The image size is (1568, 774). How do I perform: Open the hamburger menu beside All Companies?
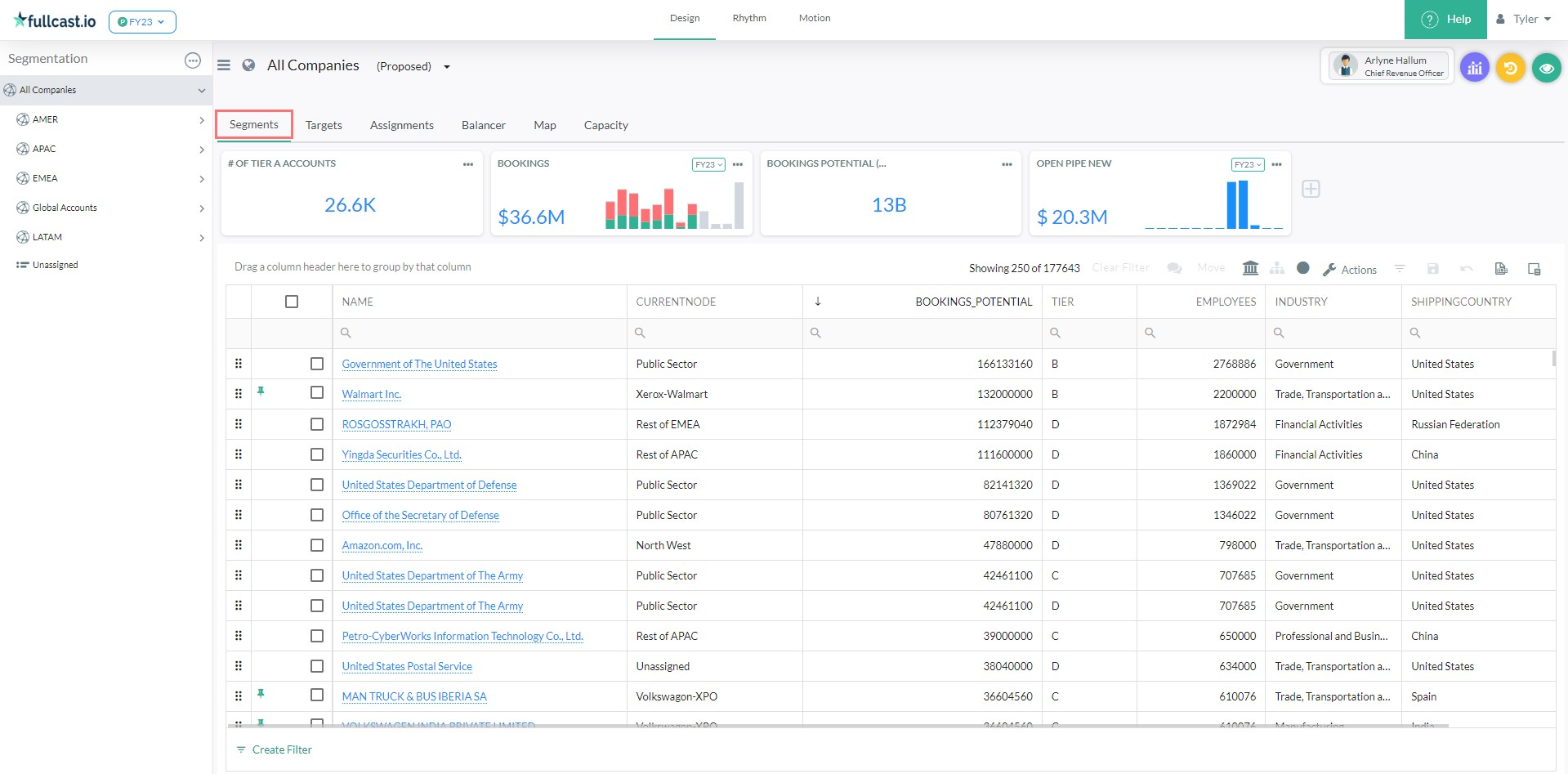tap(224, 65)
